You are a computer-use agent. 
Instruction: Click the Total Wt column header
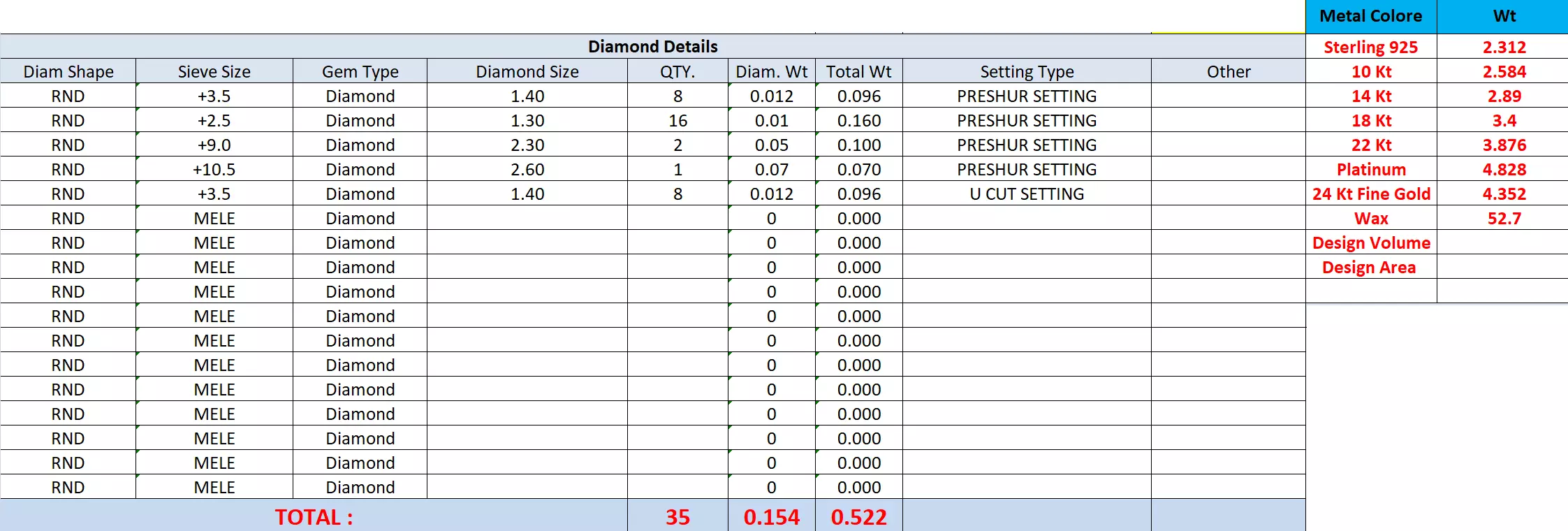[859, 71]
